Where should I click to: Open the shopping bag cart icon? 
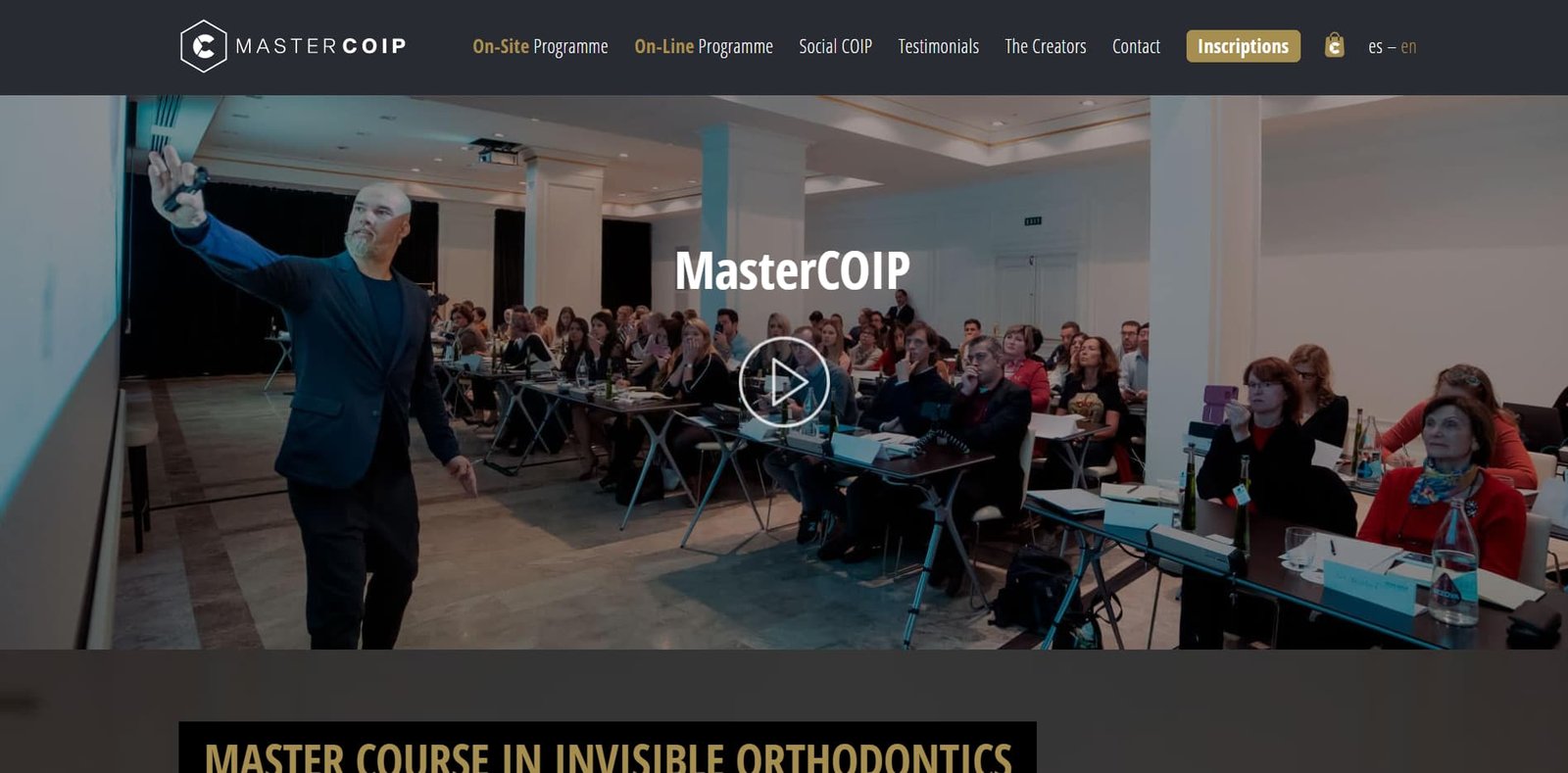1334,45
